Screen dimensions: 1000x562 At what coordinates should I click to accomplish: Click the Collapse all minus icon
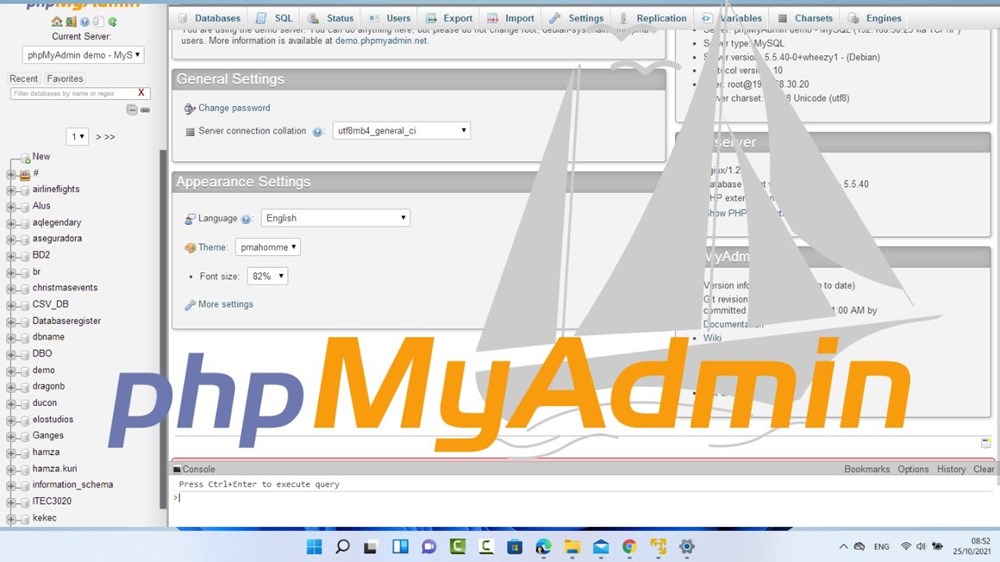(x=131, y=110)
